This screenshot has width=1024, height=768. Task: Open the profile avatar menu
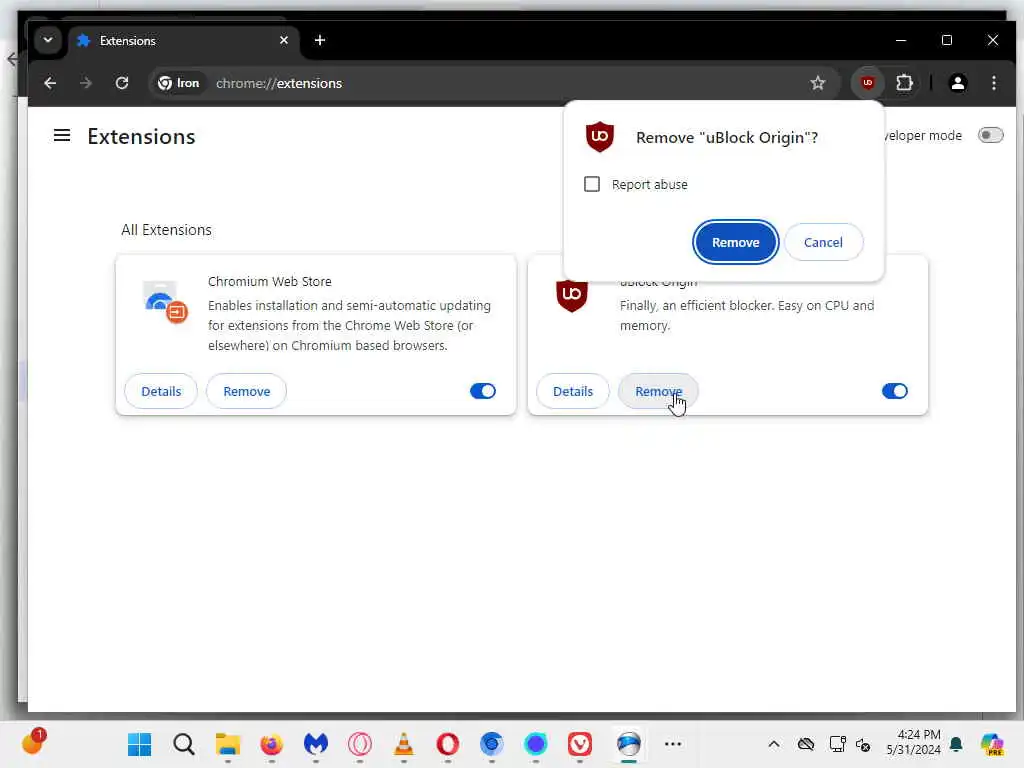[x=957, y=83]
